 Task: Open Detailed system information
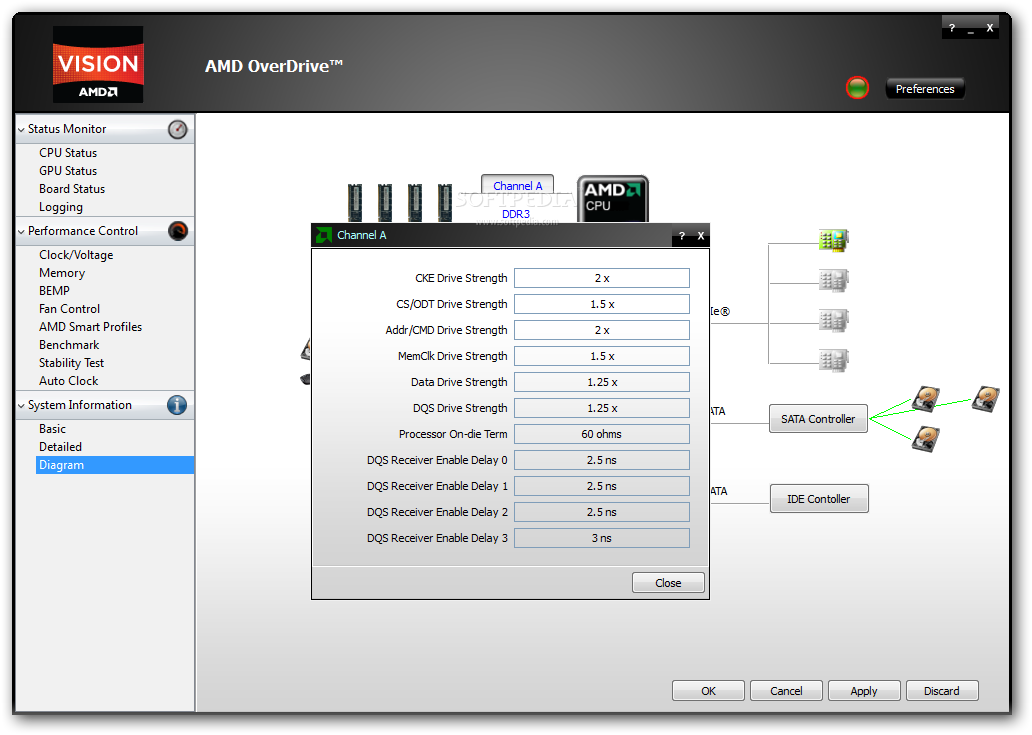[x=60, y=447]
